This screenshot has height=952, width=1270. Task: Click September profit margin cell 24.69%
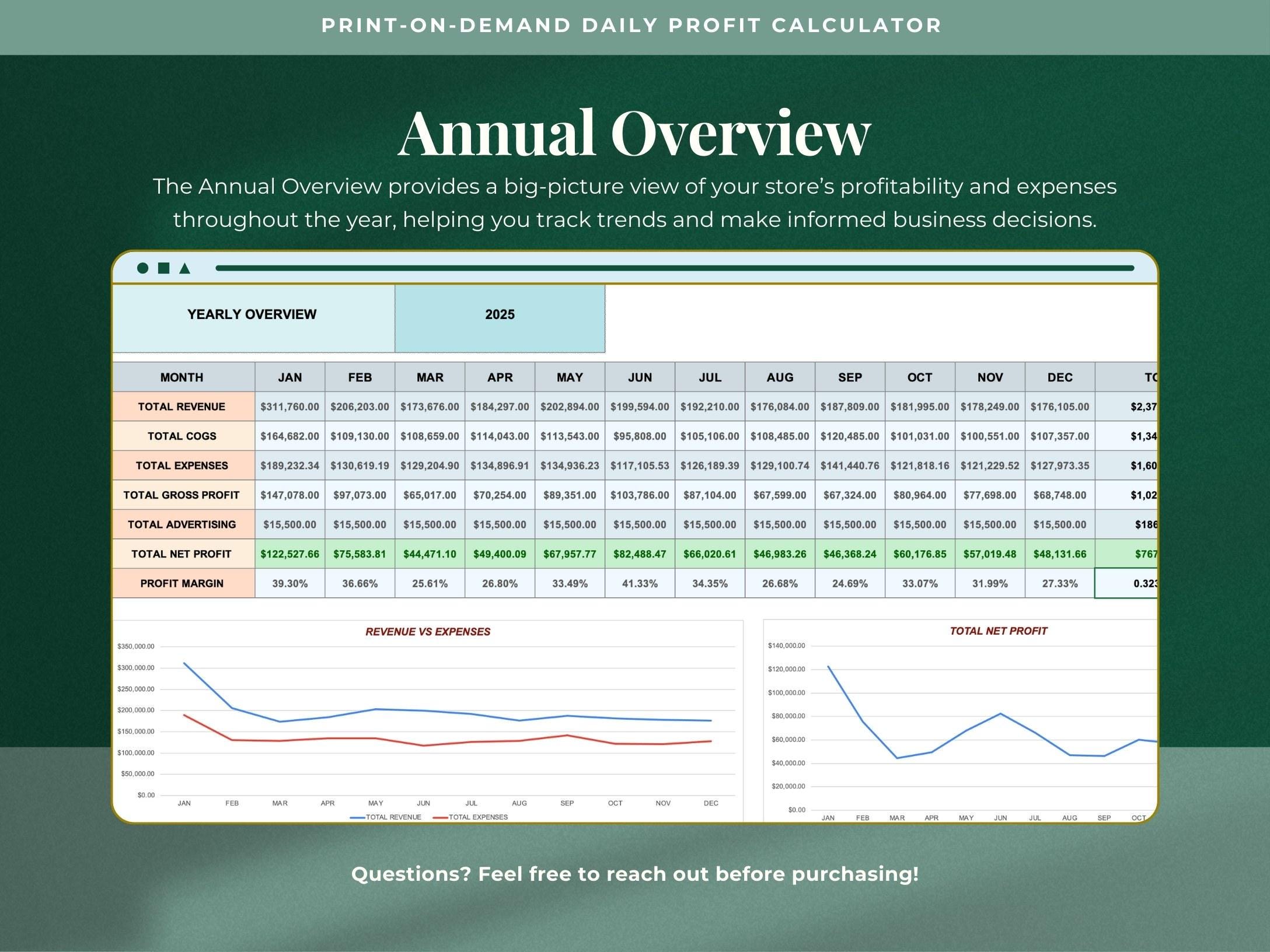[x=850, y=583]
